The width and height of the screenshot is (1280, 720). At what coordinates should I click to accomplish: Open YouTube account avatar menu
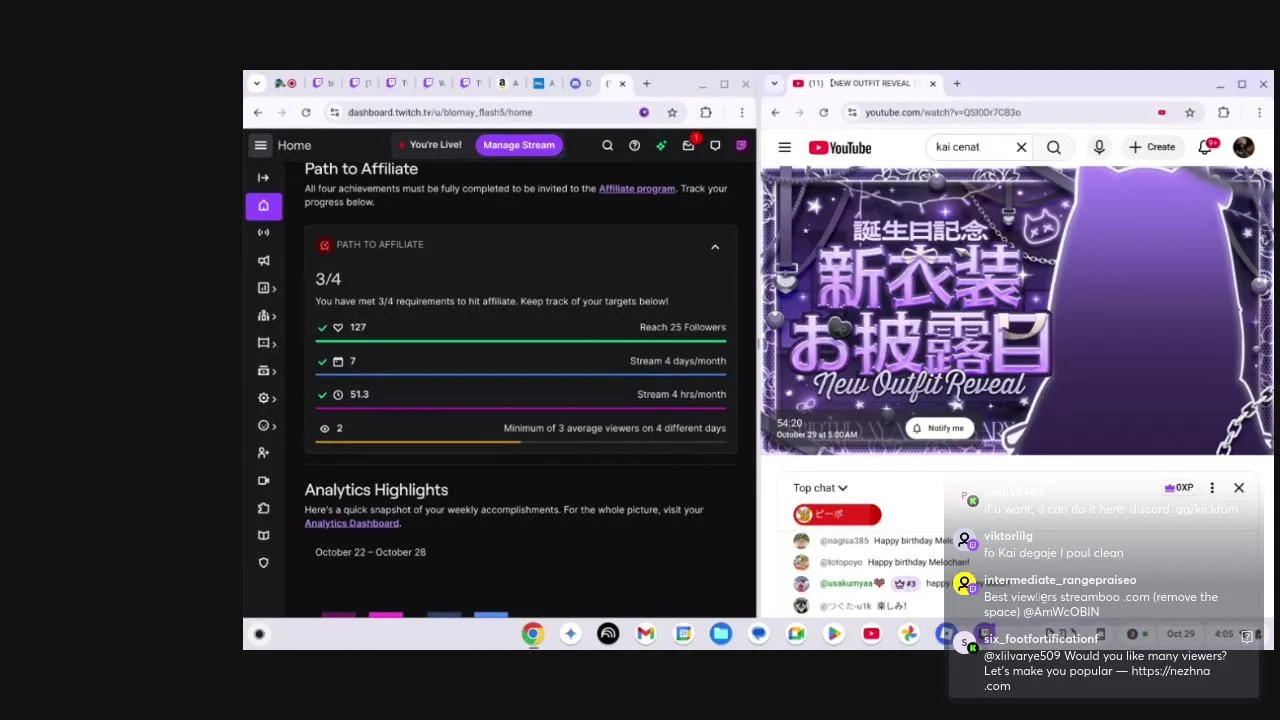1244,148
